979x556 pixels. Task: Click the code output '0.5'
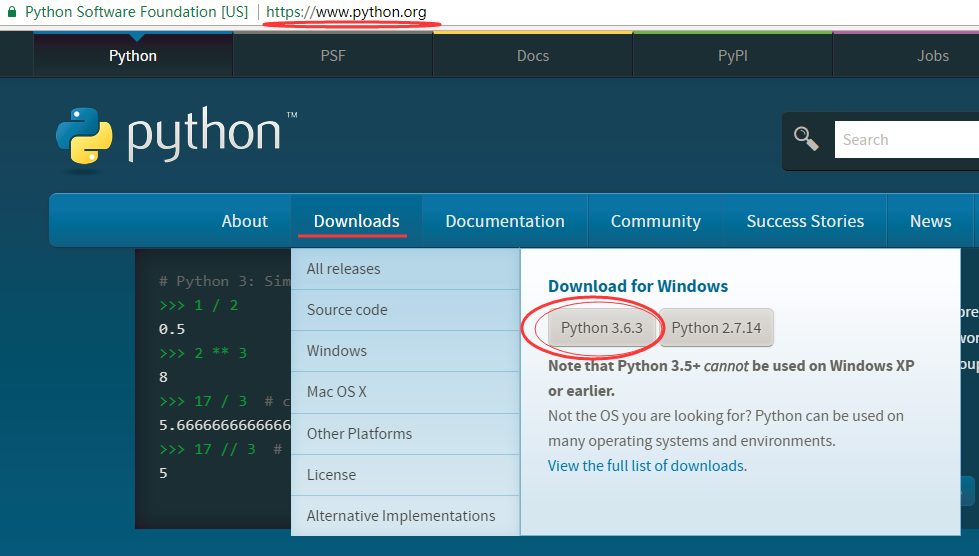pyautogui.click(x=172, y=329)
